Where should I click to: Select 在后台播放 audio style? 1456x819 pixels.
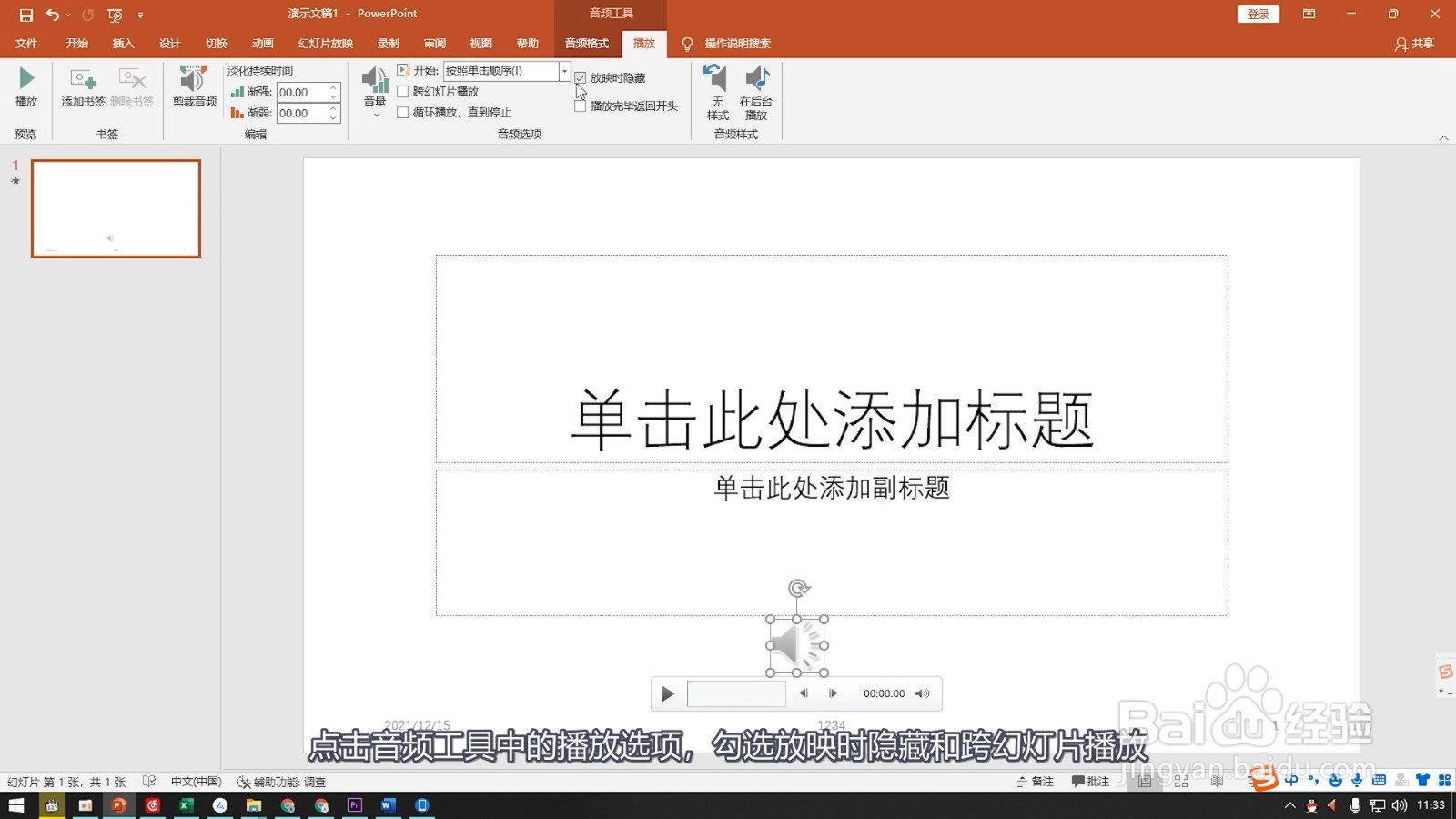click(x=756, y=88)
